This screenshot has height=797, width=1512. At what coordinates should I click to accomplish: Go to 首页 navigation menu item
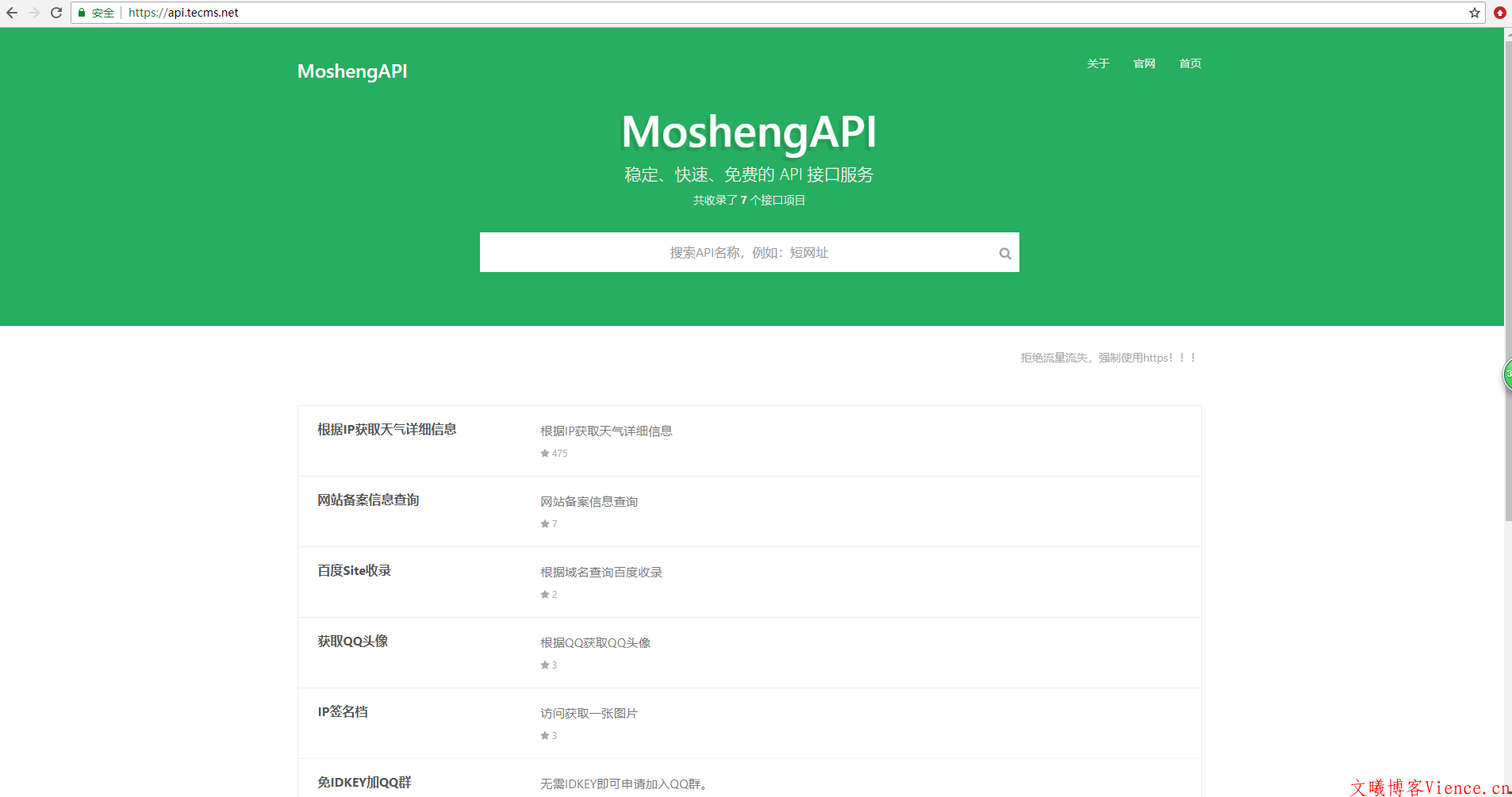pos(1190,63)
